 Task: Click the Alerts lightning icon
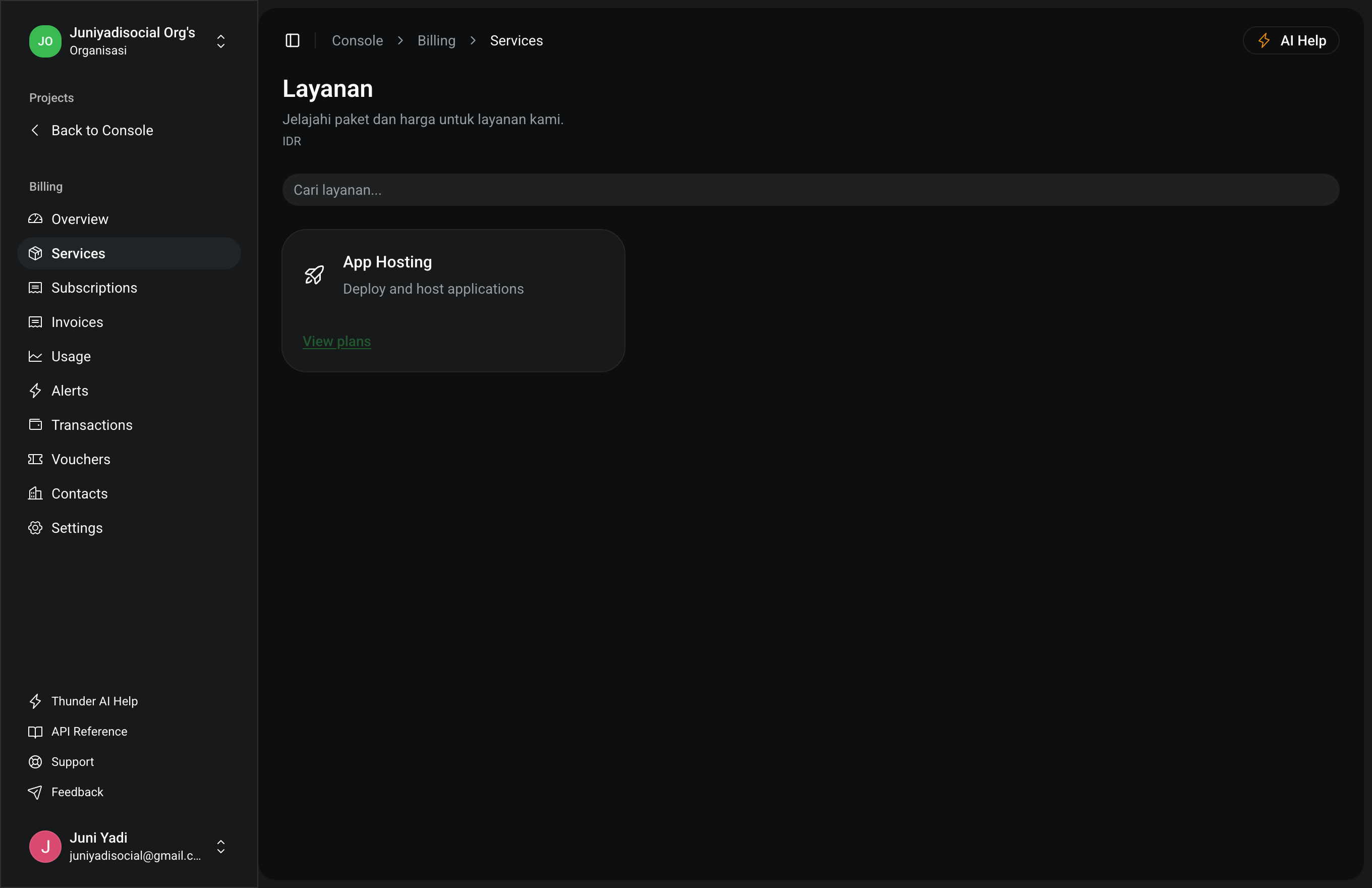[x=35, y=391]
